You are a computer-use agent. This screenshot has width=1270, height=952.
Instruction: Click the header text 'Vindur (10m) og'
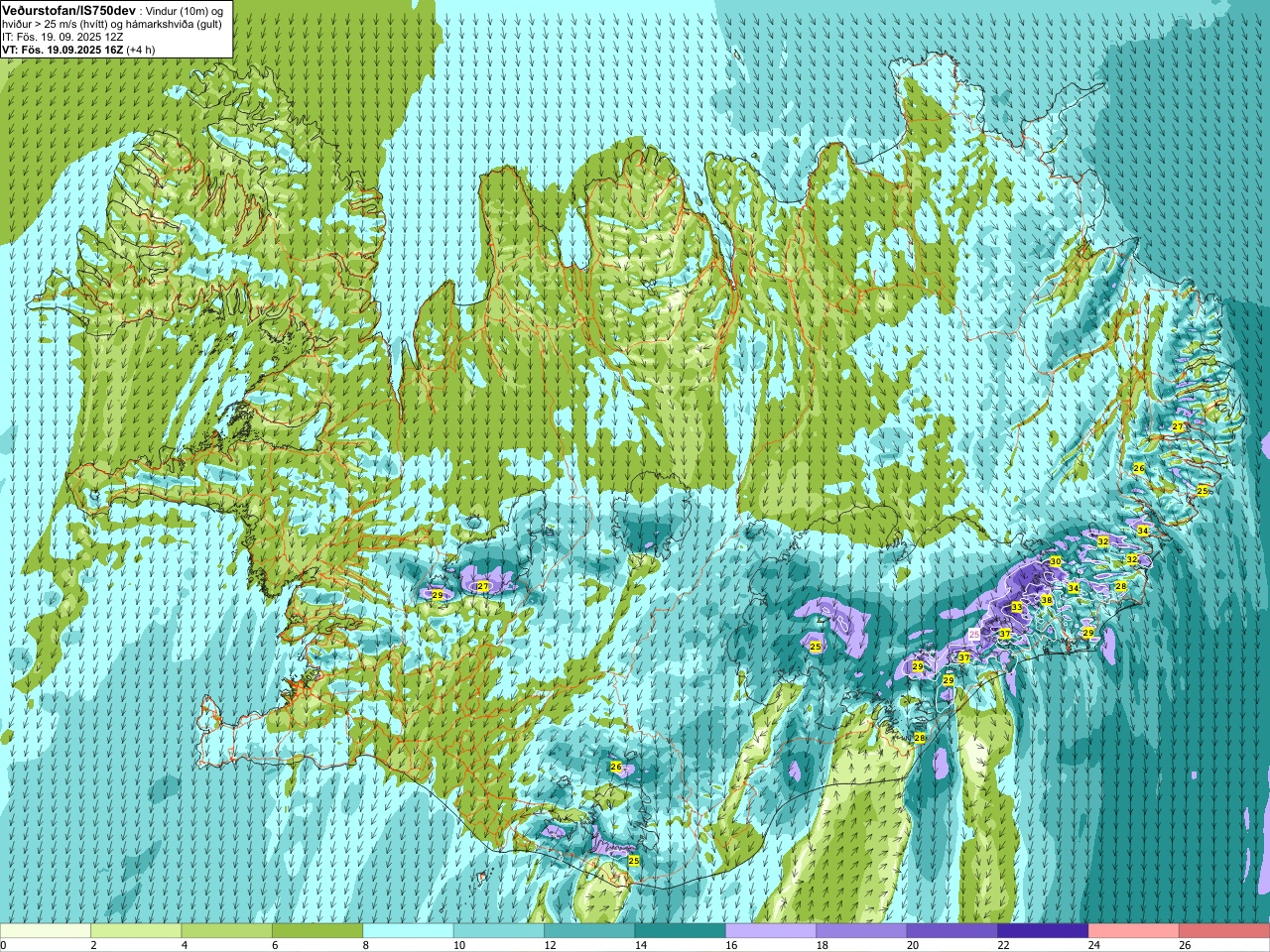[186, 10]
